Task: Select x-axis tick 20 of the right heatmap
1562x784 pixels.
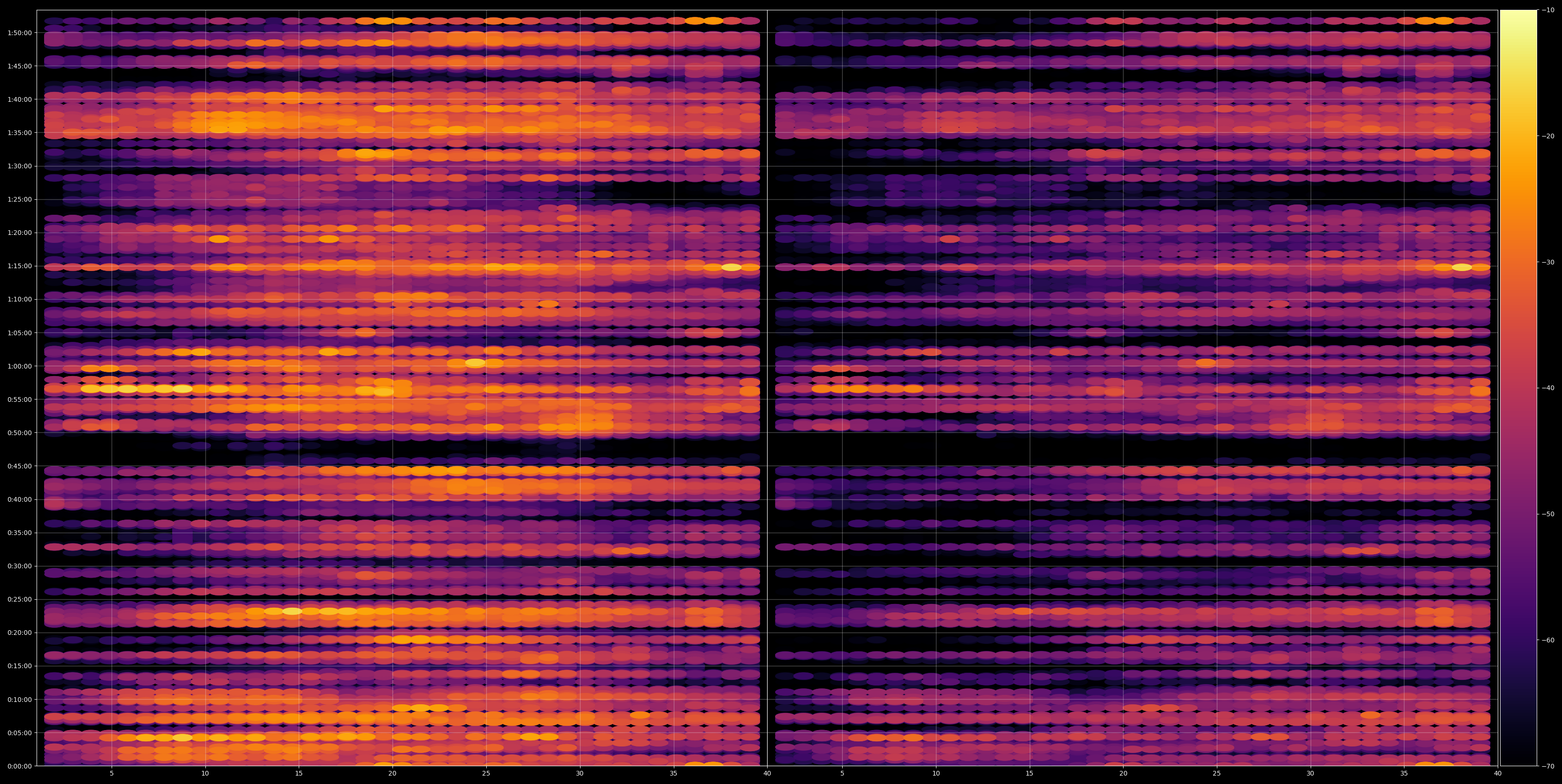Action: pyautogui.click(x=1123, y=774)
